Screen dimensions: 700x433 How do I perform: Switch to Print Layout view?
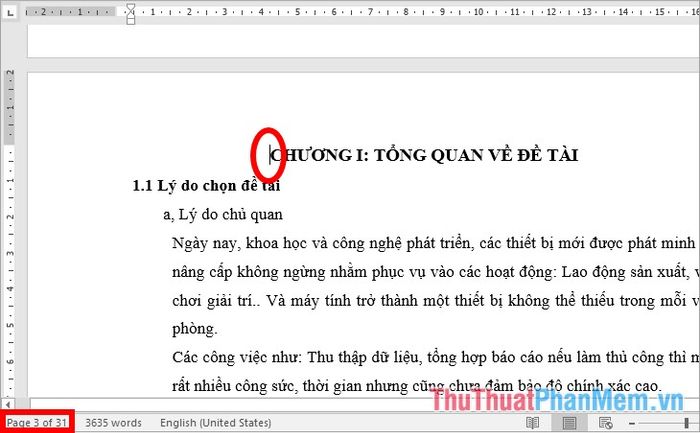coord(569,423)
